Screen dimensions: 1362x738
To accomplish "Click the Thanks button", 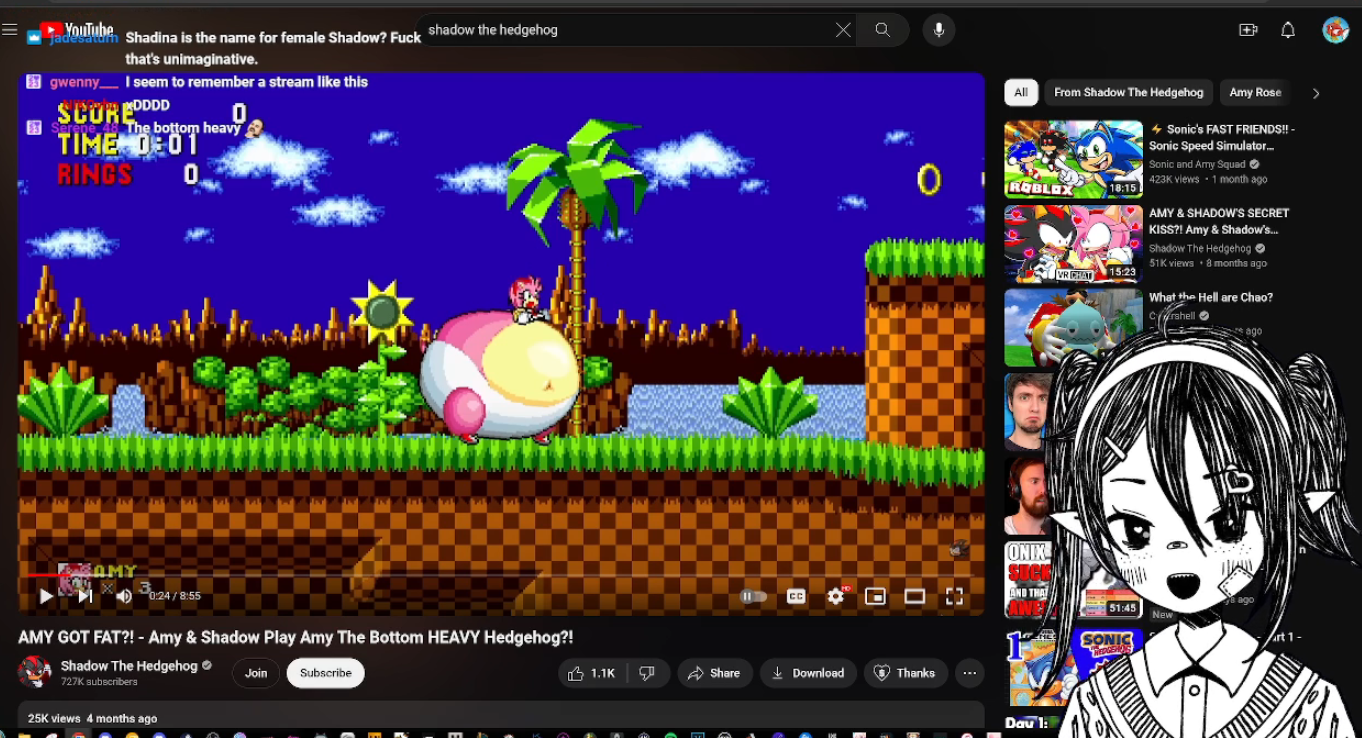I will click(x=905, y=673).
